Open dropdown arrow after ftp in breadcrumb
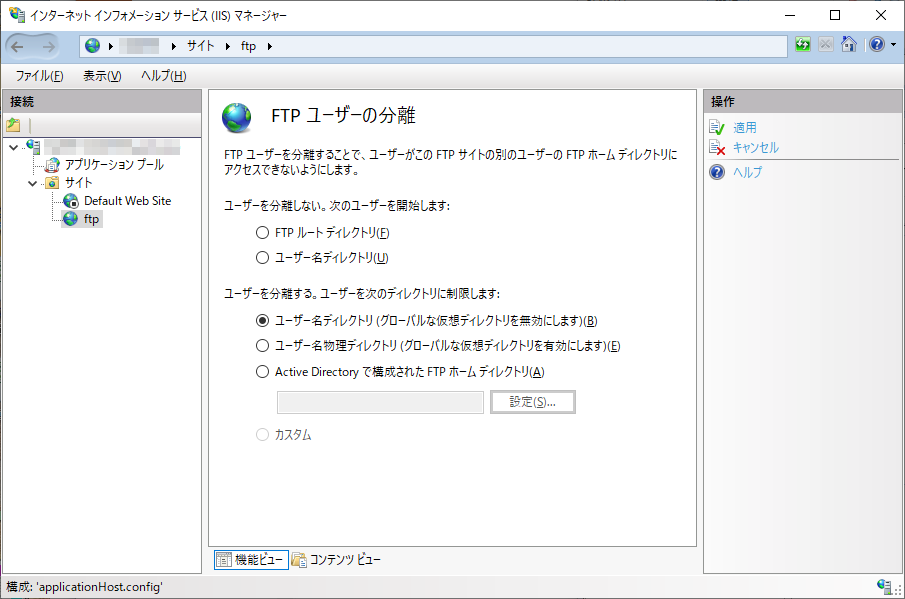The image size is (905, 599). point(269,46)
